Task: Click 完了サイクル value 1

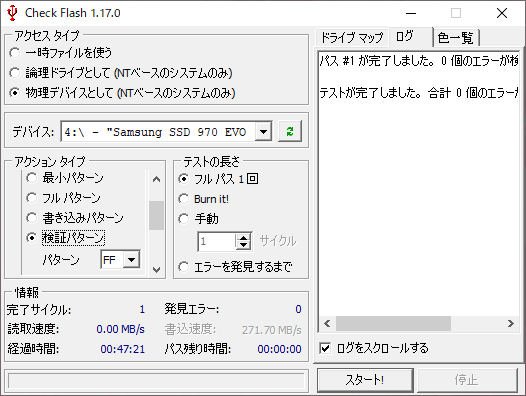Action: (x=142, y=309)
